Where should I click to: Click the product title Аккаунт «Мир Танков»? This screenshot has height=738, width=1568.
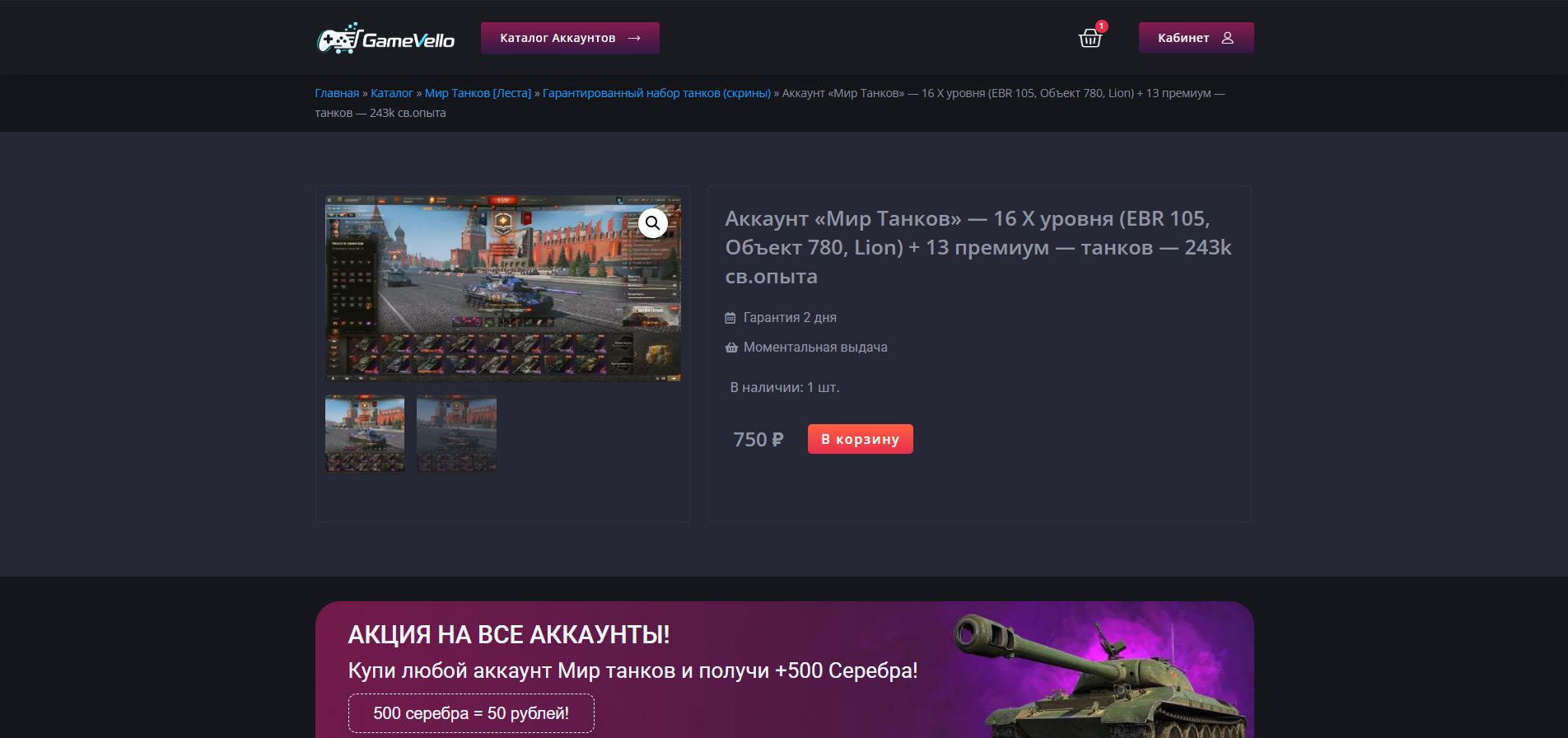[978, 247]
